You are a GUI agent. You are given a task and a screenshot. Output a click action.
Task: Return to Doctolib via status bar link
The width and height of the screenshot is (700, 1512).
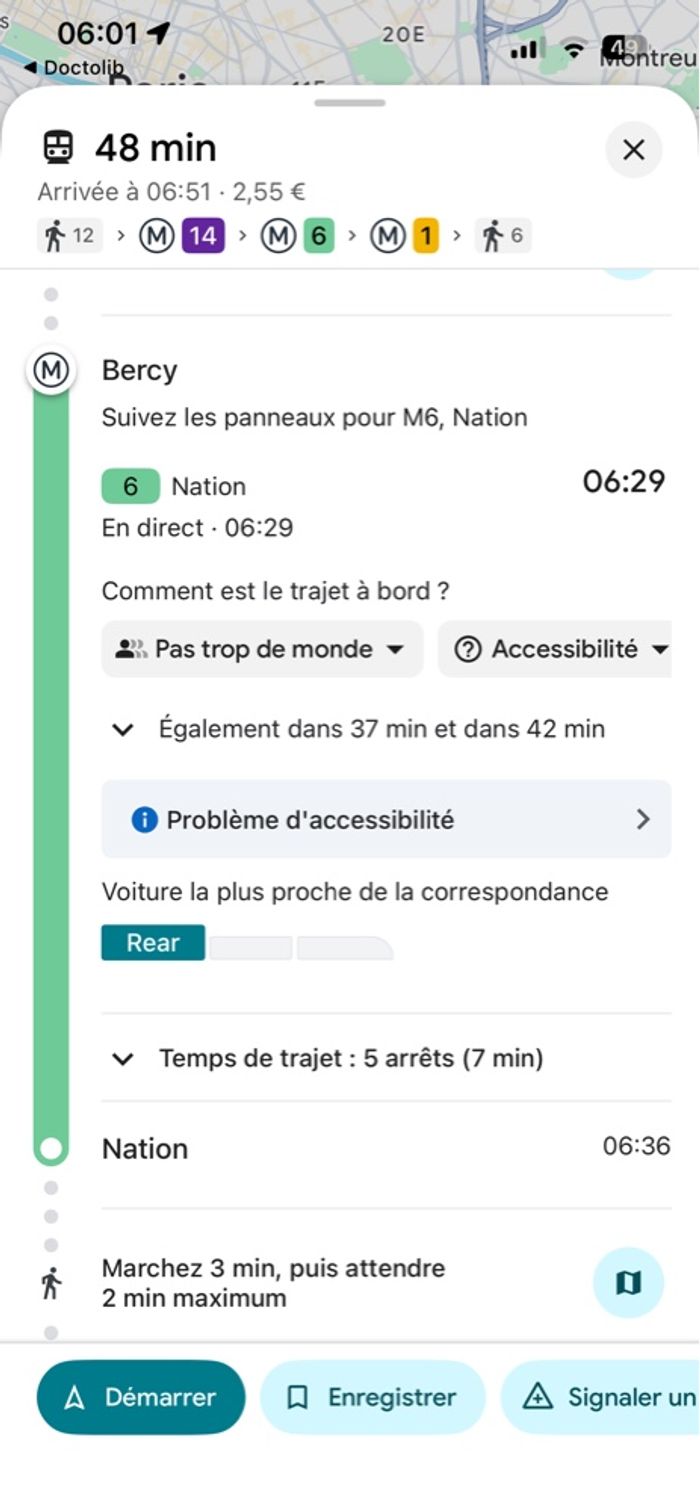pyautogui.click(x=74, y=68)
